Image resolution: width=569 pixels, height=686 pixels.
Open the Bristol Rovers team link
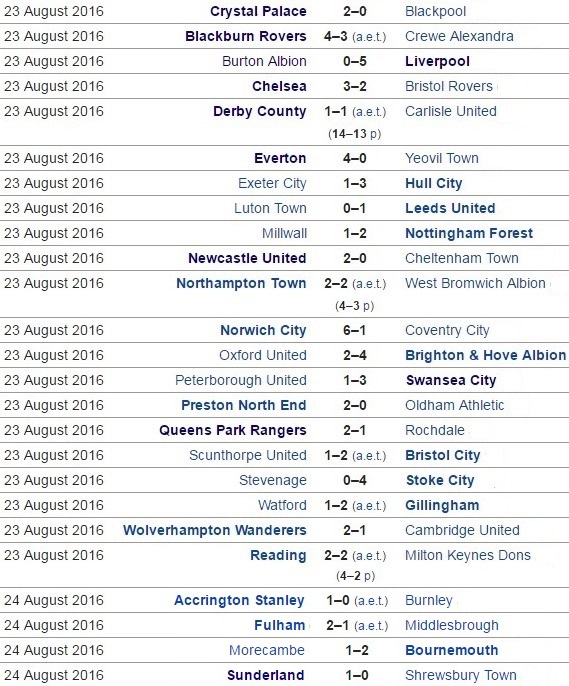[x=449, y=86]
